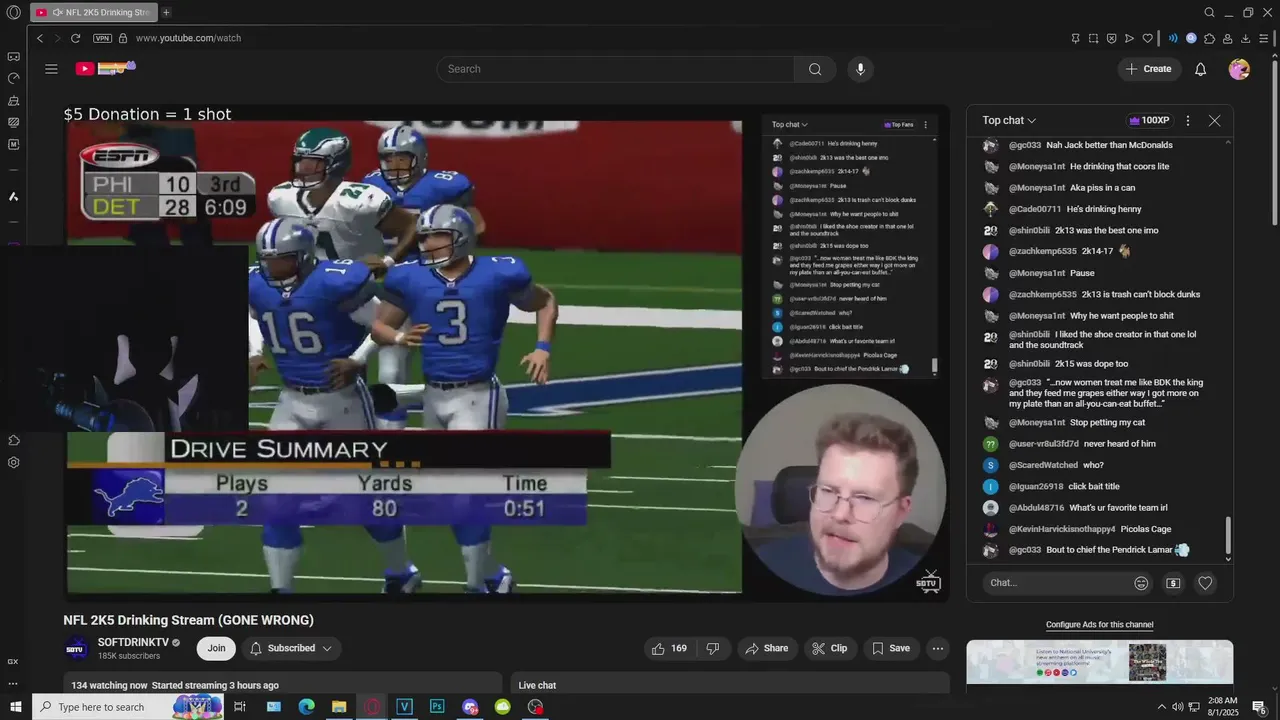The width and height of the screenshot is (1280, 720).
Task: Open Task View on taskbar
Action: click(x=240, y=707)
